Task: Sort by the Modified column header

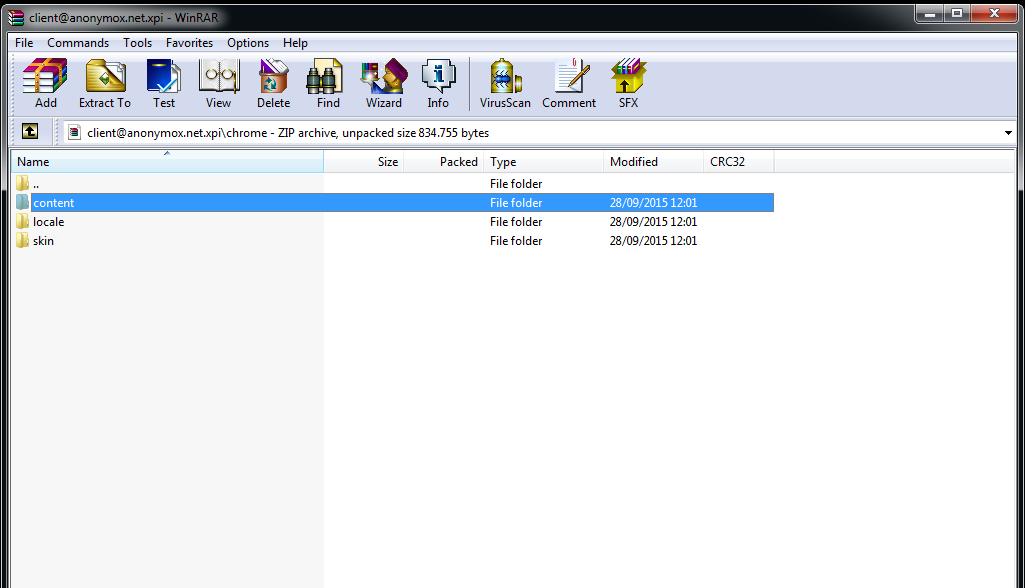Action: point(654,162)
